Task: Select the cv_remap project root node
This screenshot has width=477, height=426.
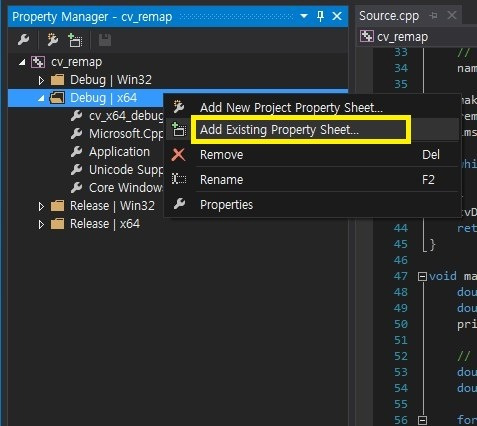Action: (x=76, y=62)
